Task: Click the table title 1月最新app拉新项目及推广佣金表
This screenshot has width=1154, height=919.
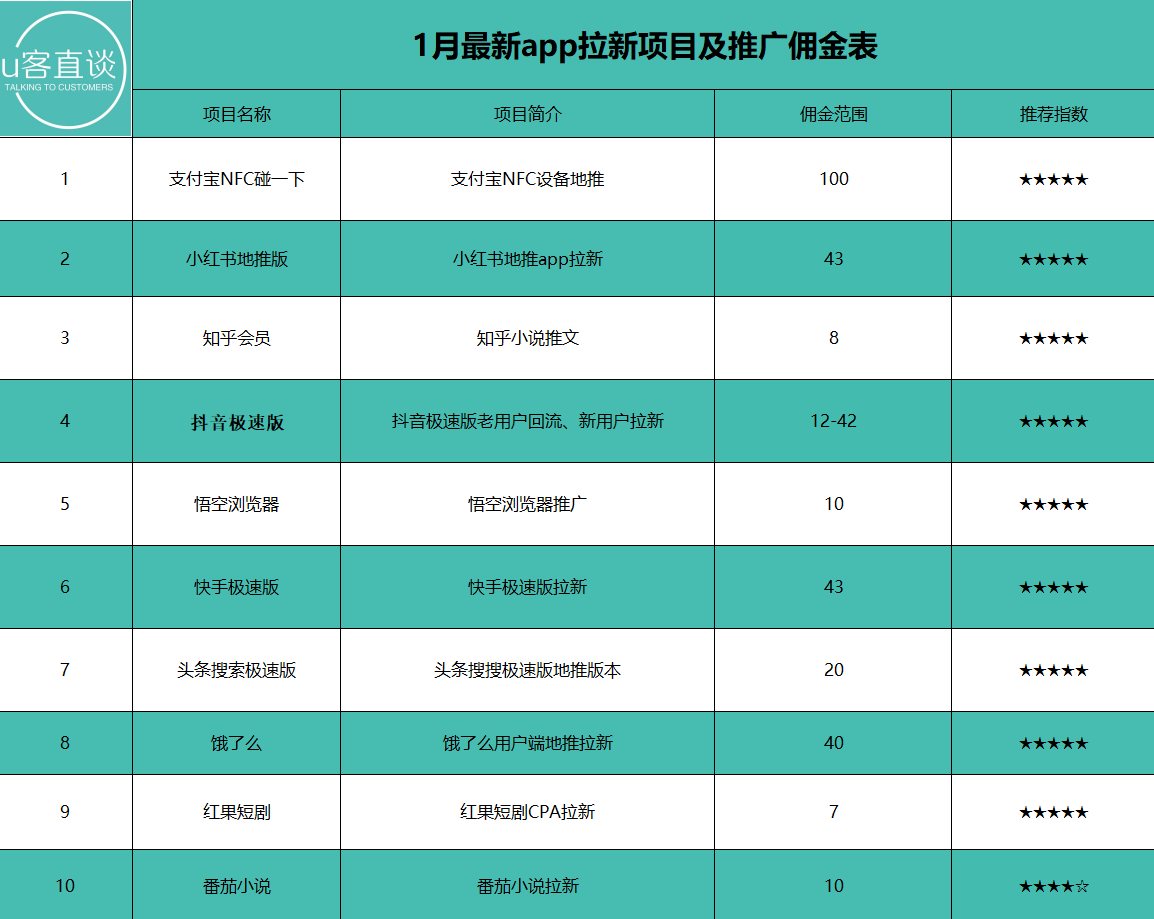Action: (645, 46)
